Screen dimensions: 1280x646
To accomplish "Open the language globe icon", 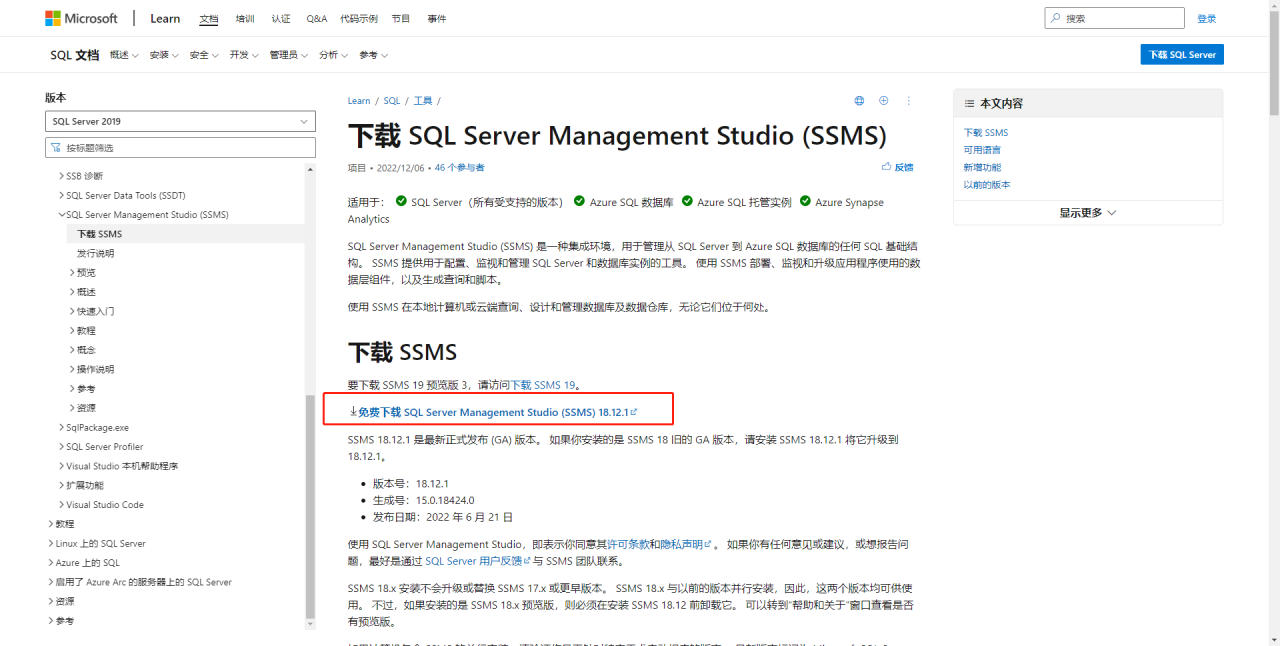I will (x=859, y=101).
